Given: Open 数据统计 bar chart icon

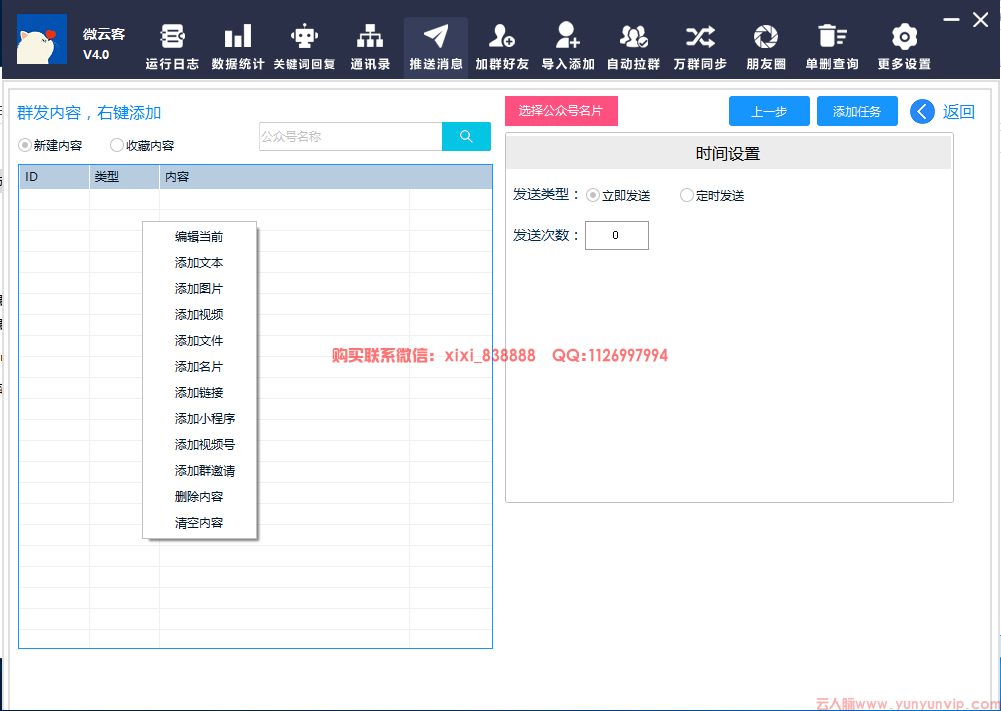Looking at the screenshot, I should click(x=237, y=37).
